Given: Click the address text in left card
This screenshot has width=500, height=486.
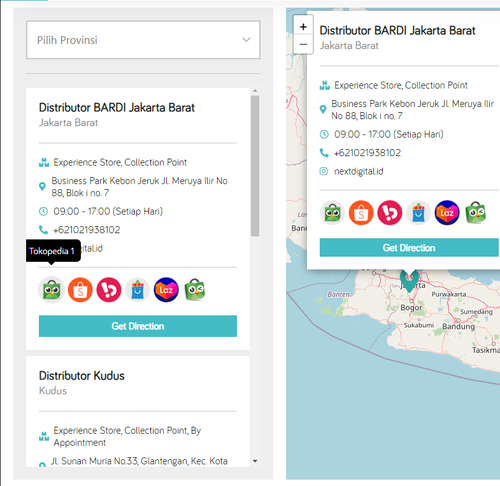Looking at the screenshot, I should coord(139,187).
